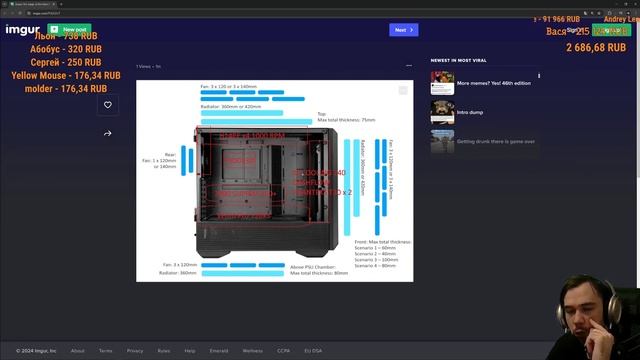This screenshot has width=640, height=360.
Task: Click the green sign-up button in header
Action: pos(611,30)
